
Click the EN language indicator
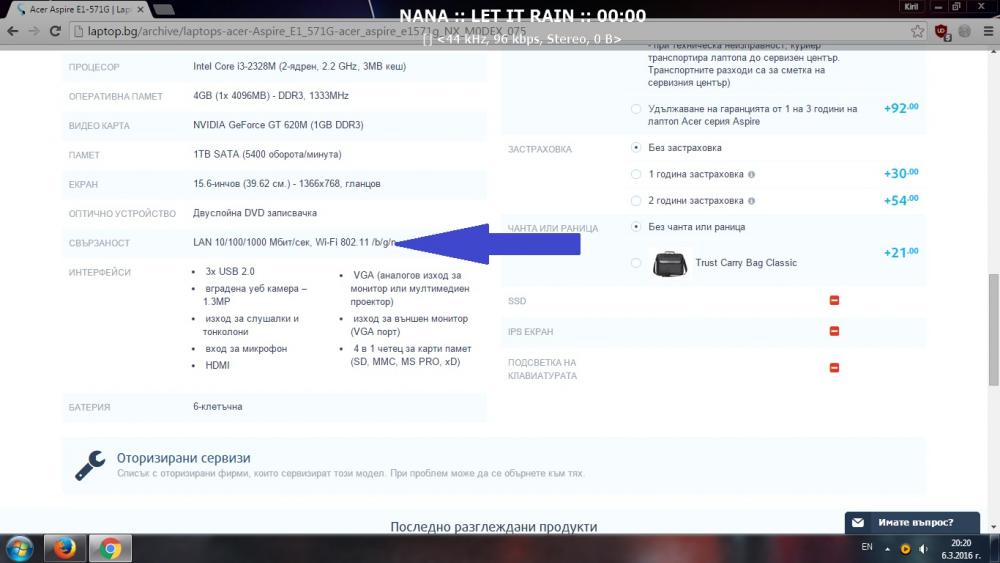pos(867,547)
